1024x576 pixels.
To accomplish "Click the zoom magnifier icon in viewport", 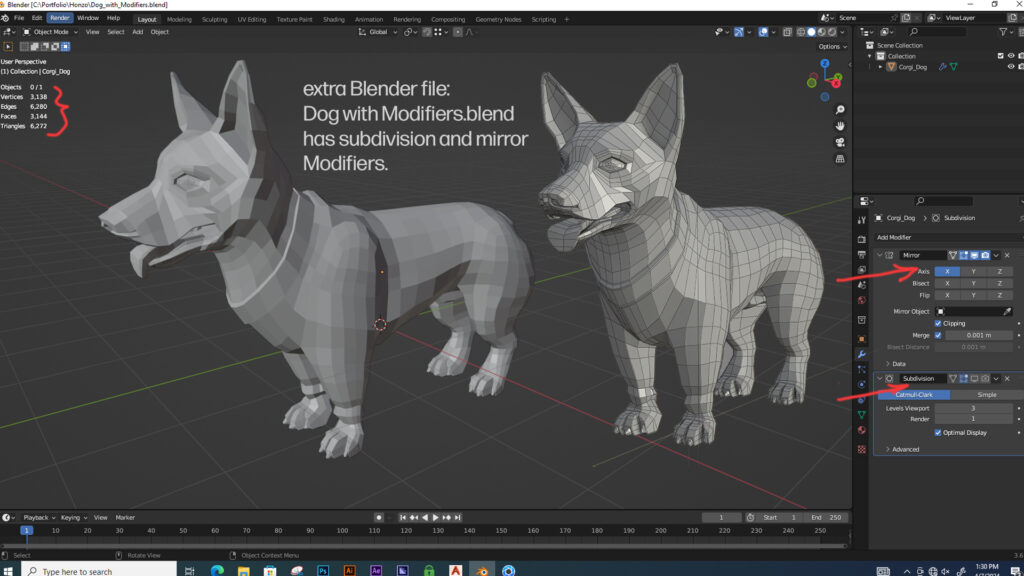I will click(x=840, y=109).
